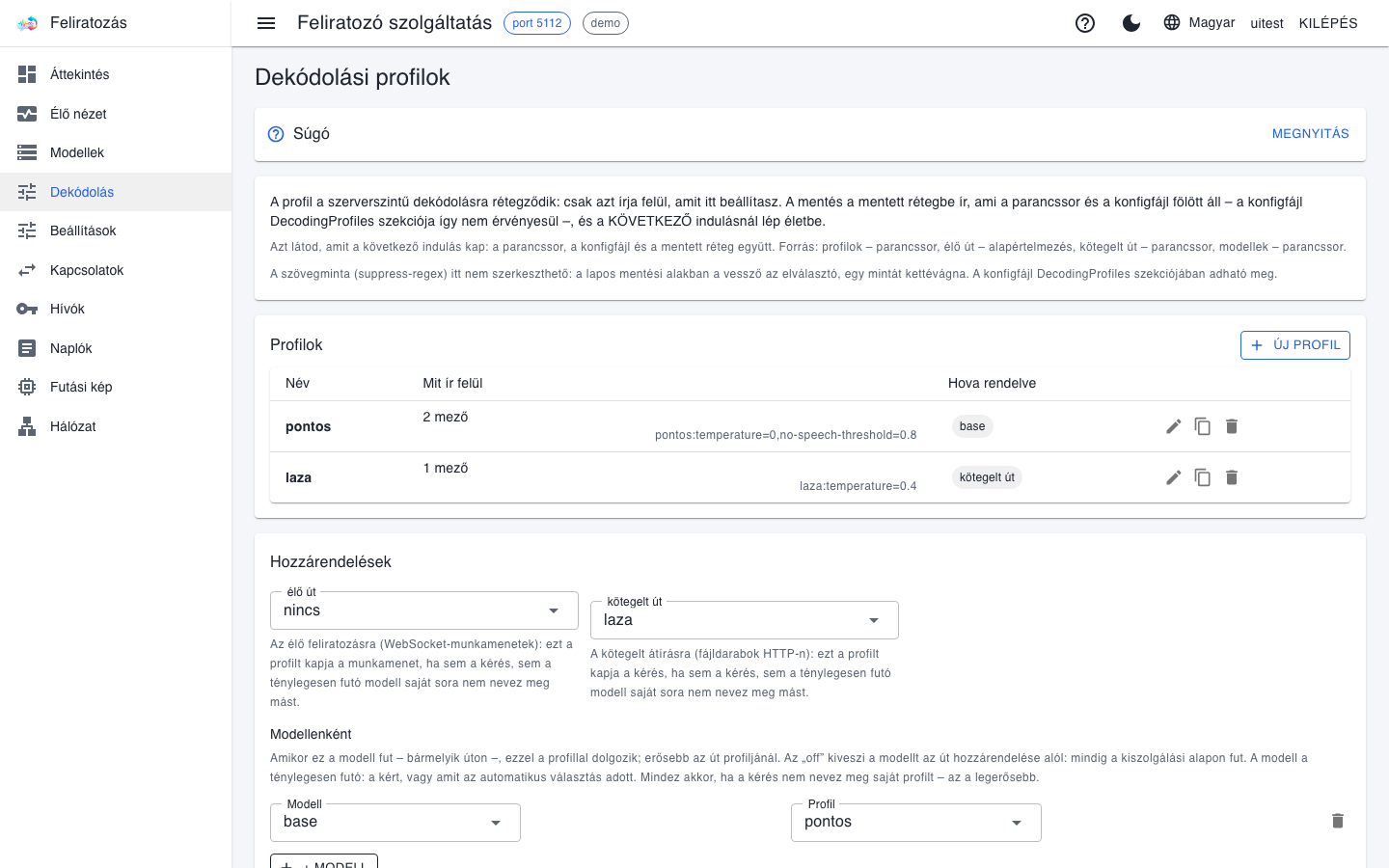Edit the laza profile pencil icon
Image resolution: width=1389 pixels, height=868 pixels.
(1174, 477)
